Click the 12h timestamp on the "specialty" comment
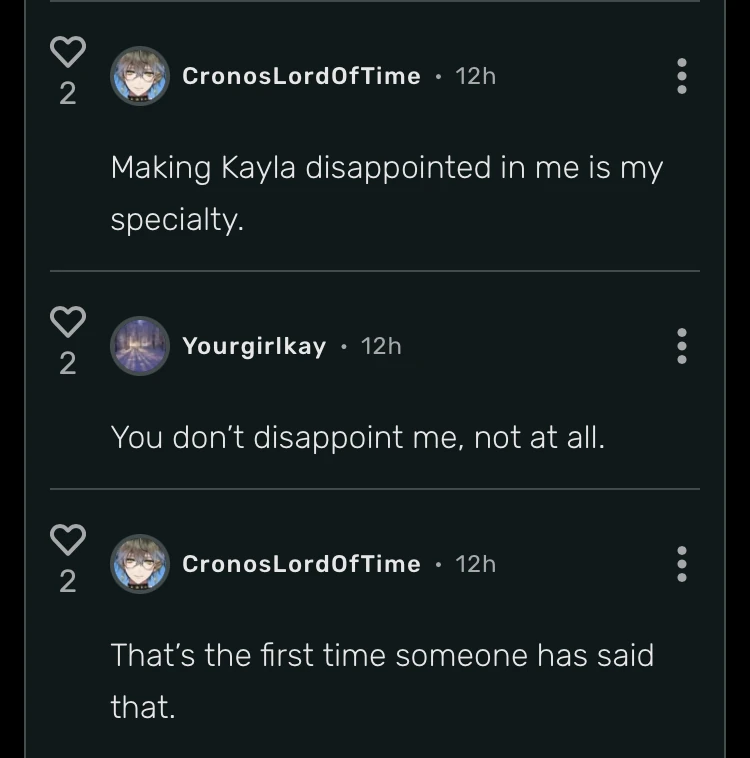This screenshot has height=758, width=750. pyautogui.click(x=476, y=76)
